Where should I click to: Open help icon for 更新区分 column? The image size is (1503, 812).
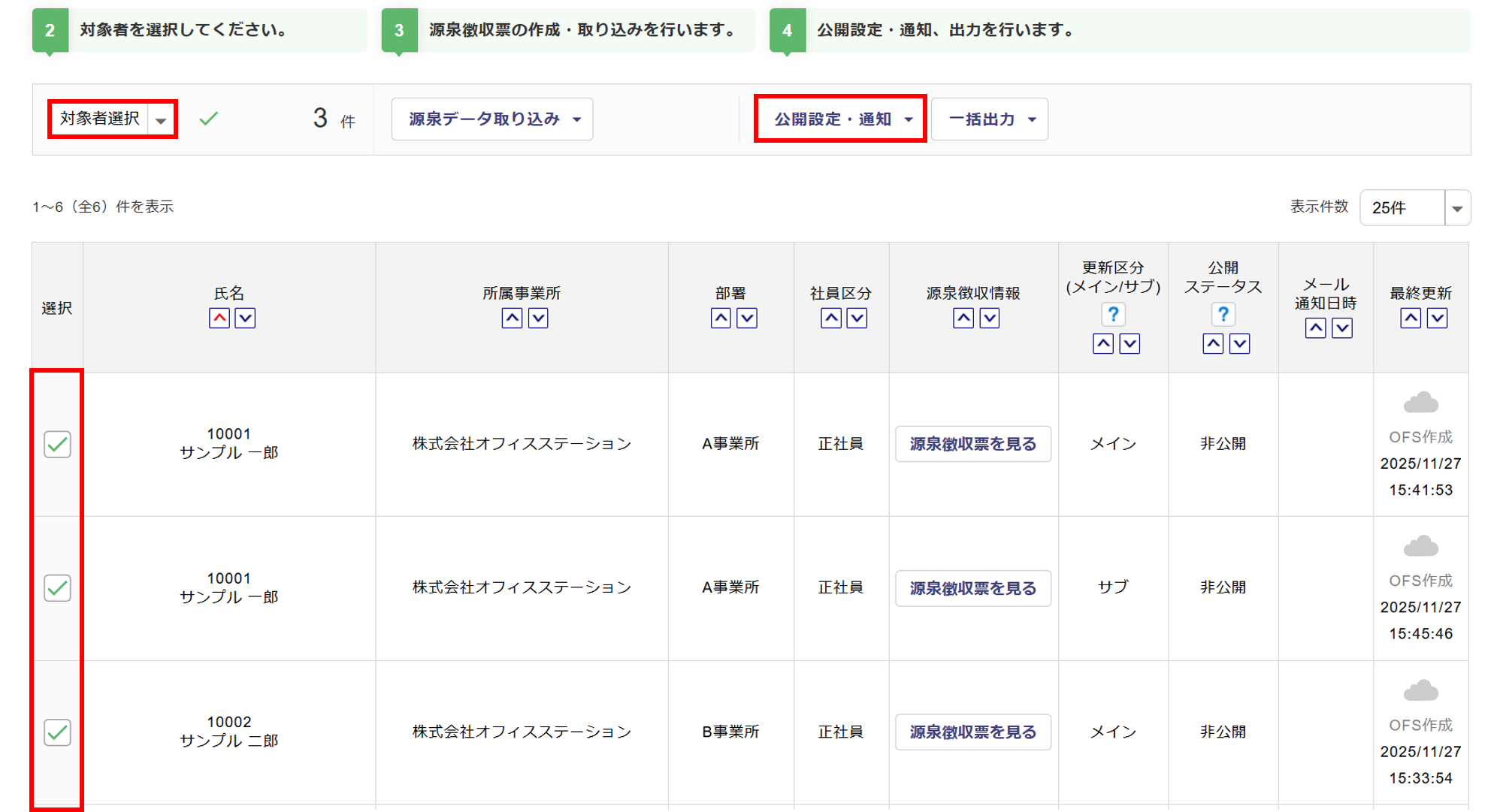[x=1113, y=314]
